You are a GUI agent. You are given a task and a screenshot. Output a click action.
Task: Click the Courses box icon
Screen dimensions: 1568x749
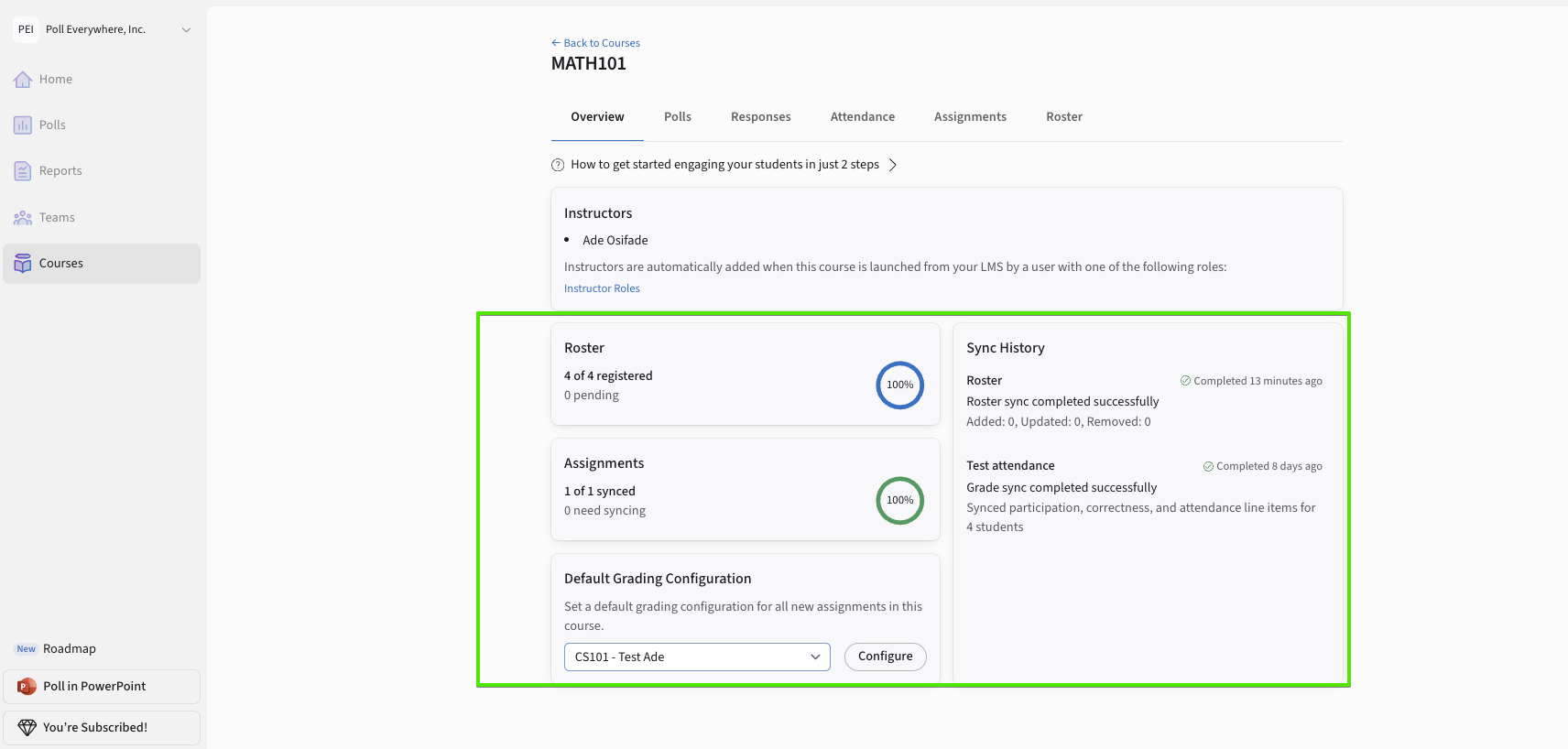pyautogui.click(x=23, y=264)
